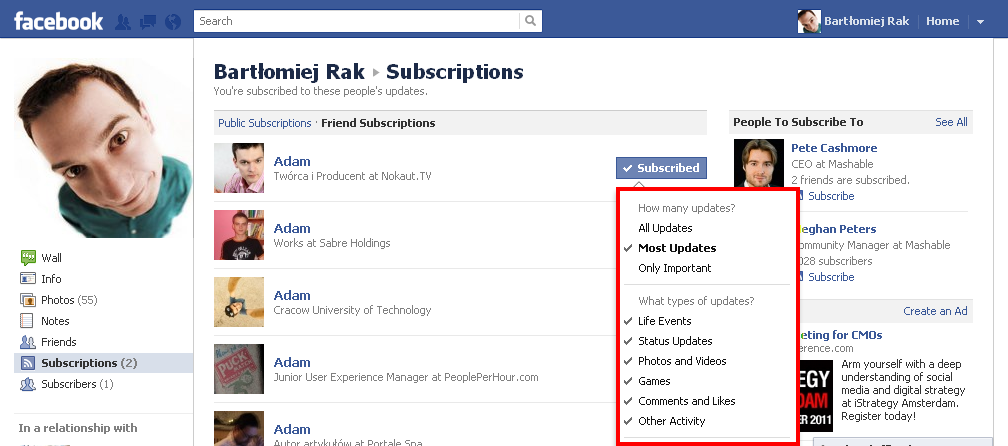Uncheck Other Activity updates
1008x446 pixels.
672,421
